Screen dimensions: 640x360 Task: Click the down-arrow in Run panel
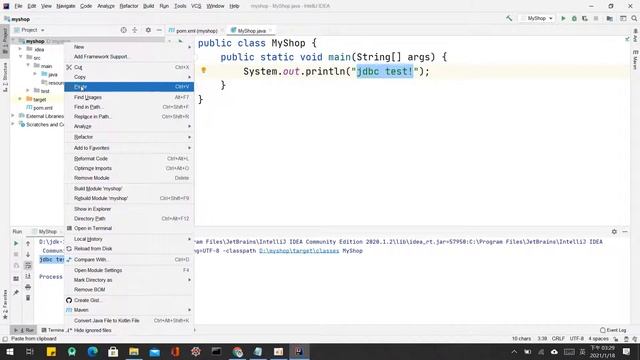tap(28, 254)
